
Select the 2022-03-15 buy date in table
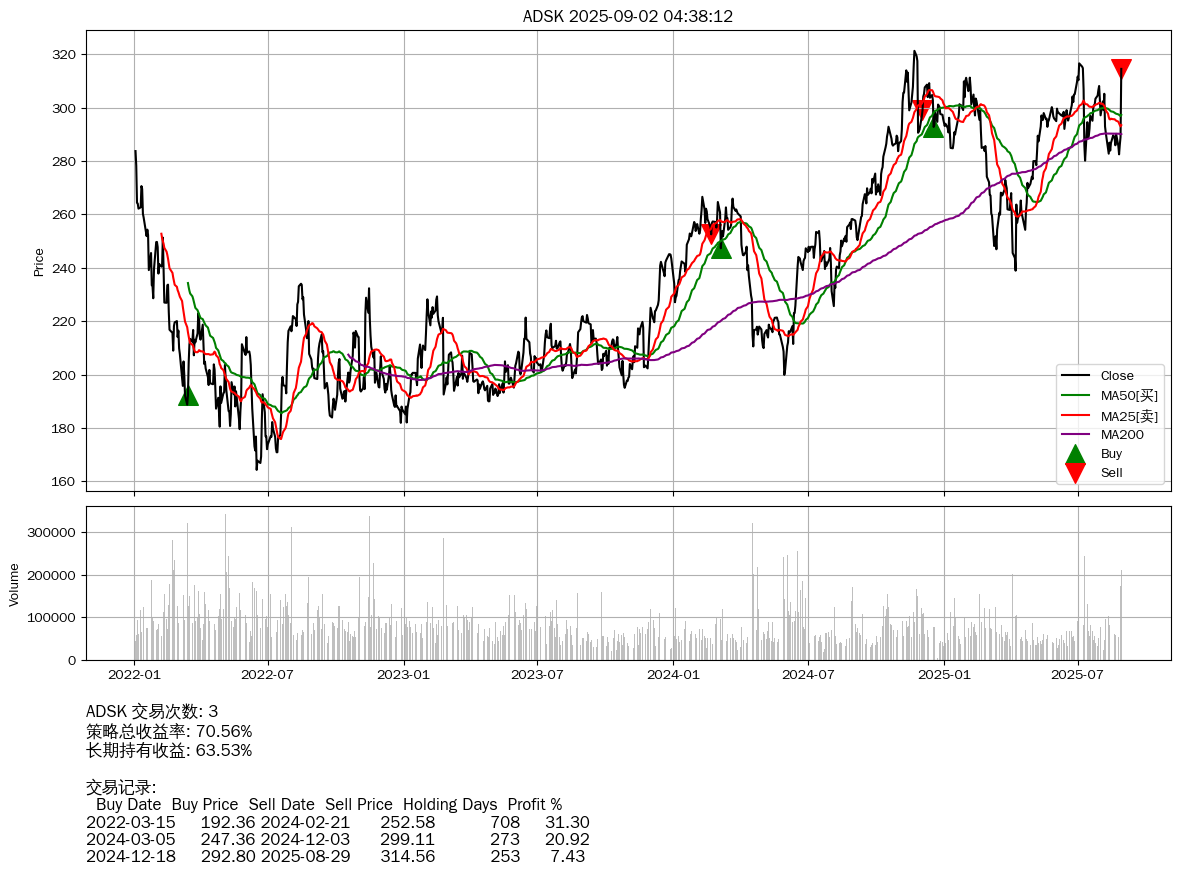pyautogui.click(x=131, y=822)
